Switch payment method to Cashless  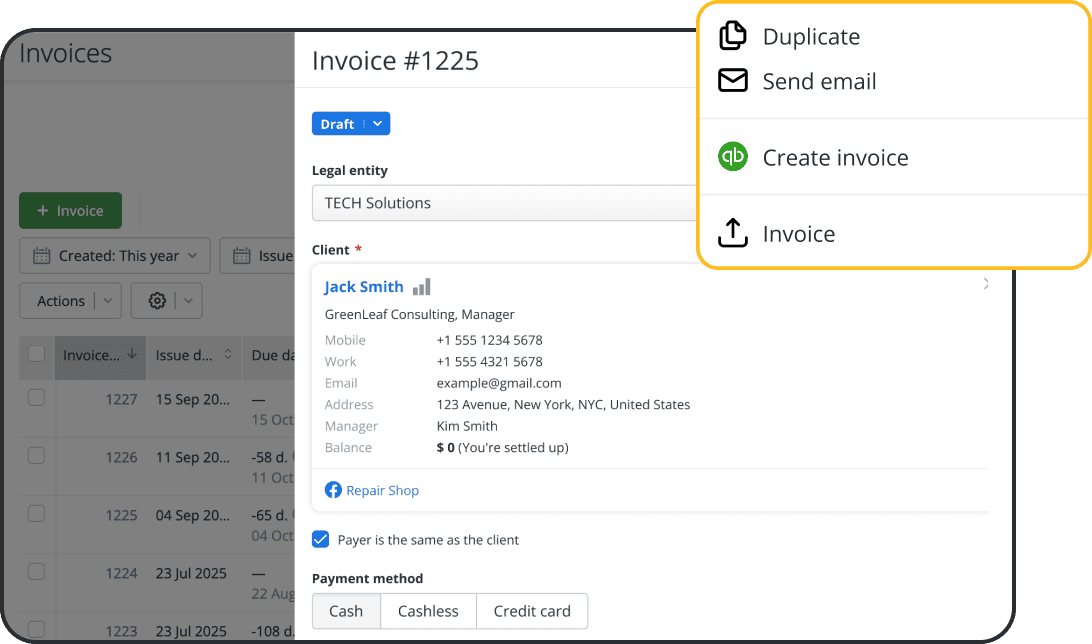pyautogui.click(x=427, y=611)
